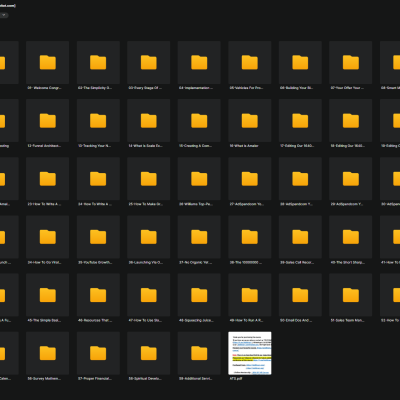Open folder 23-How To Write A...
Screen dimensions: 400x400
tap(48, 179)
